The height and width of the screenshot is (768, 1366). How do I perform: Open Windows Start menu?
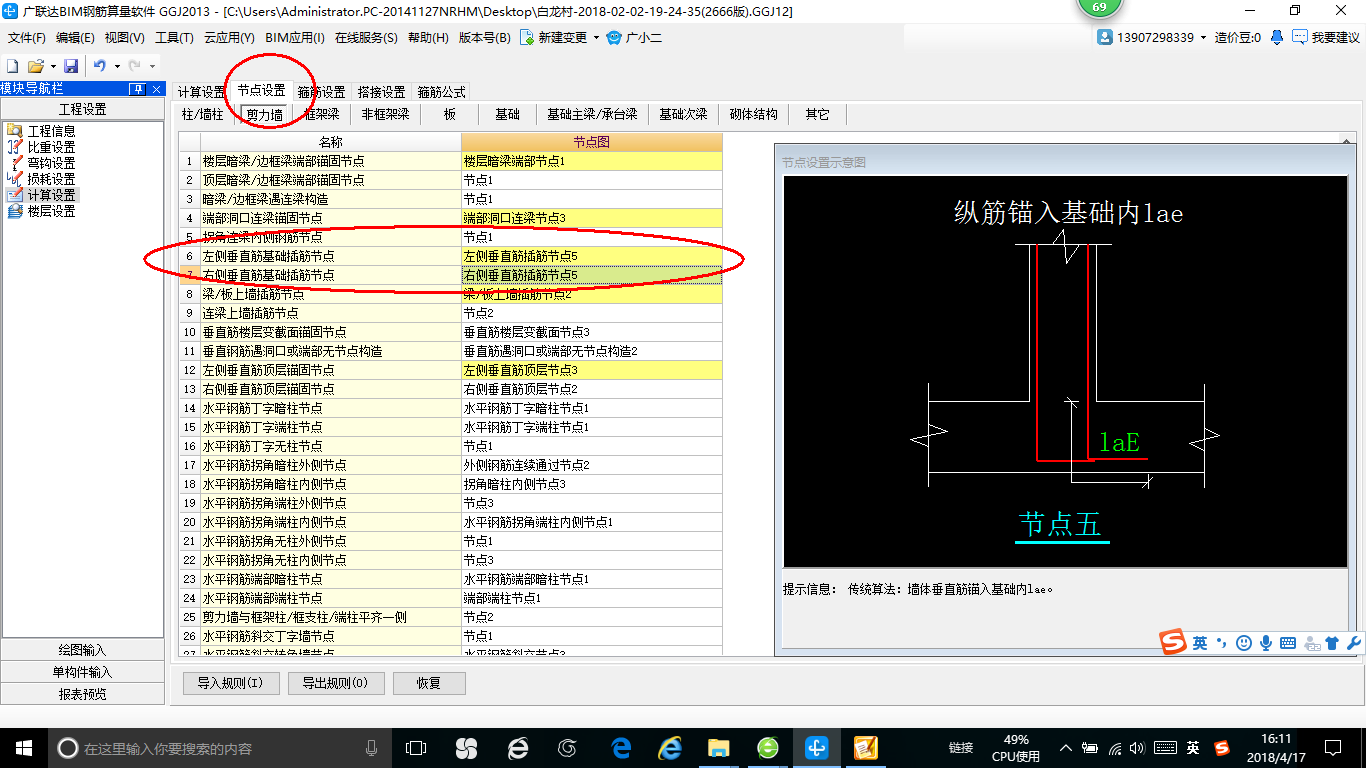(23, 747)
